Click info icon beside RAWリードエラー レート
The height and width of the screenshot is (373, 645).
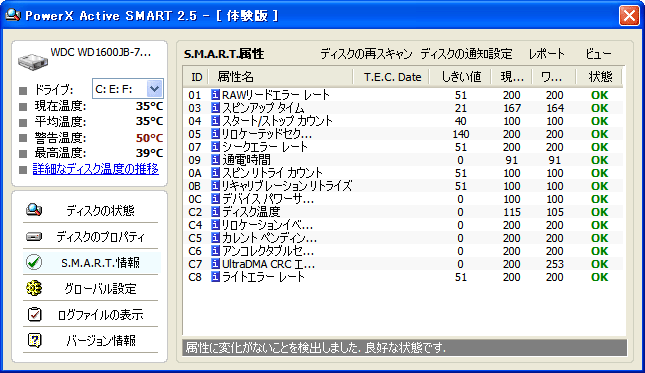[215, 95]
